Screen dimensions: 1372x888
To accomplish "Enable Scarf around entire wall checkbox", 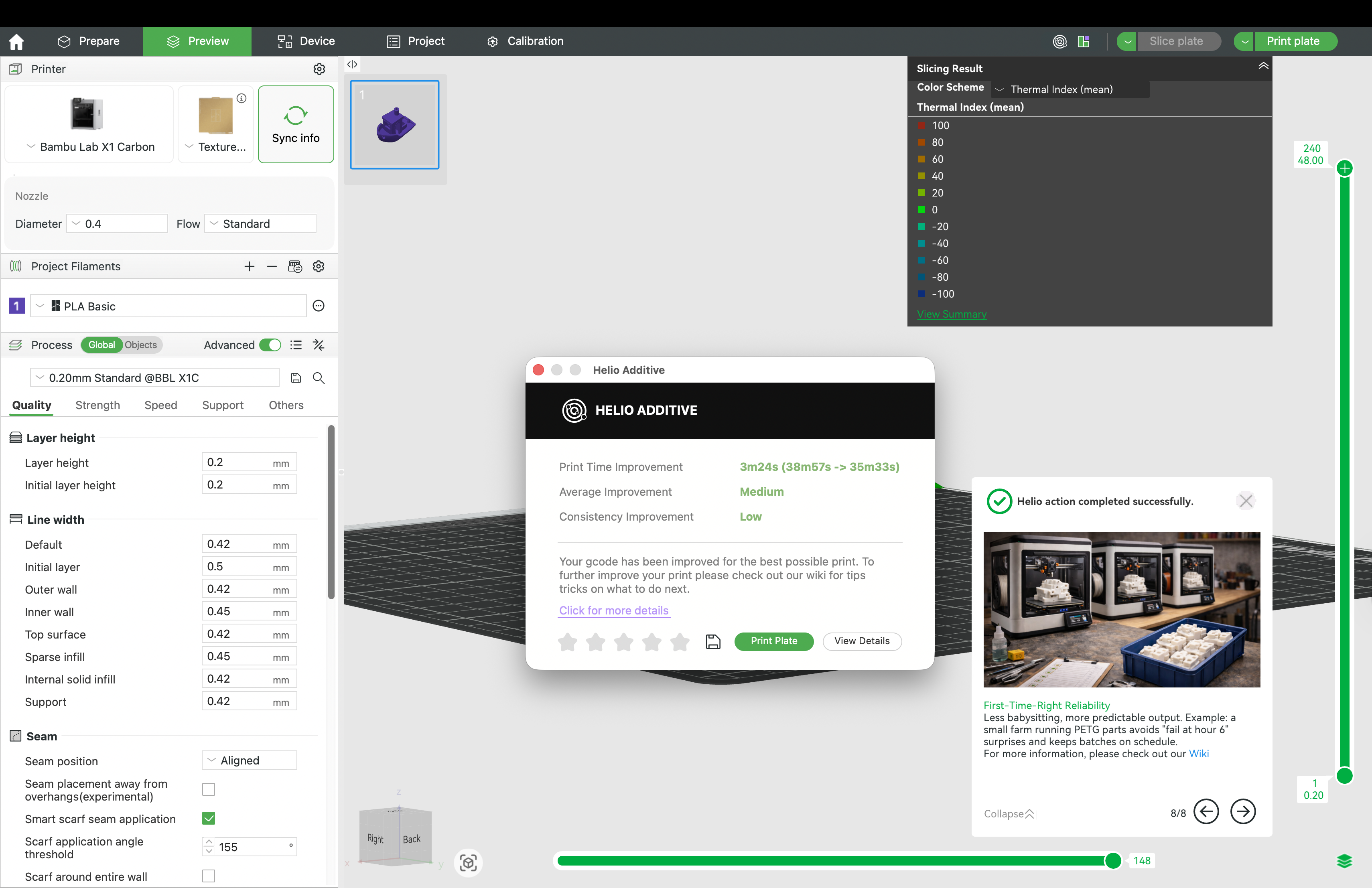I will coord(209,876).
